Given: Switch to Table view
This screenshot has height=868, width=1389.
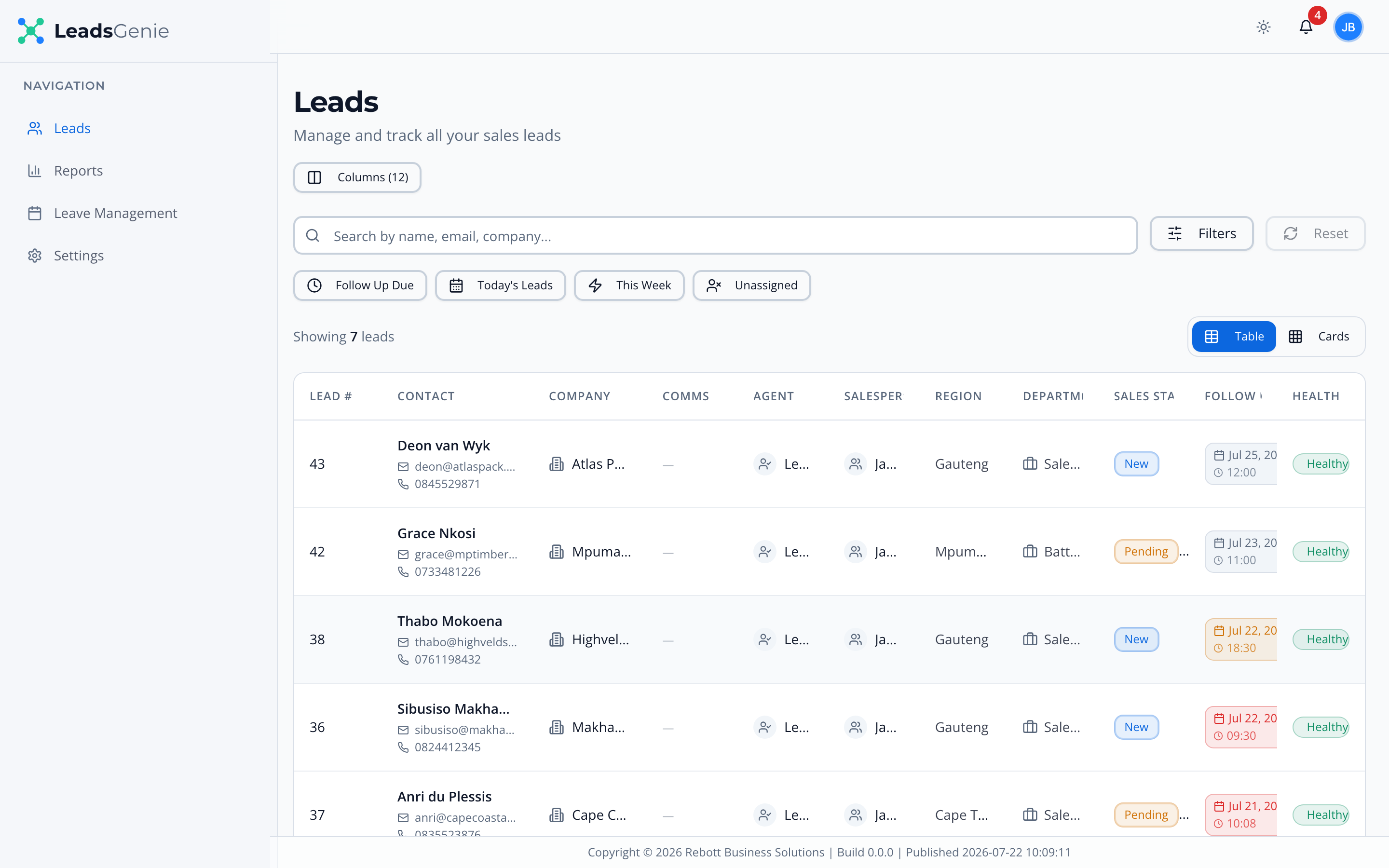Looking at the screenshot, I should 1233,337.
